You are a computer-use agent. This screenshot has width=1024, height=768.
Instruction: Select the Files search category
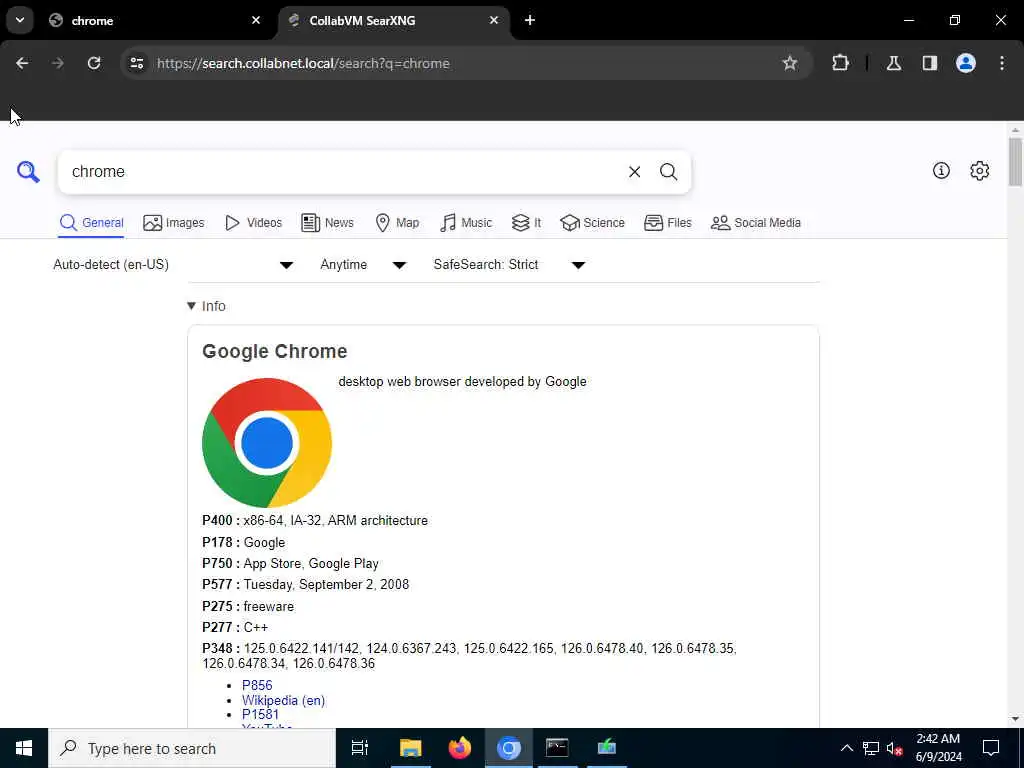click(x=667, y=223)
